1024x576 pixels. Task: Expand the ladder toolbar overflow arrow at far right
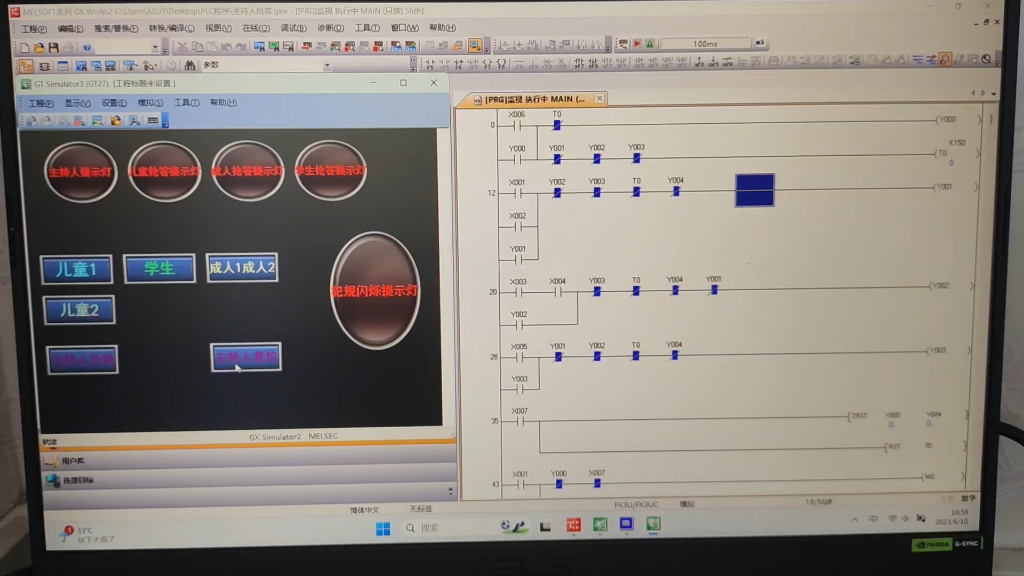coord(998,60)
